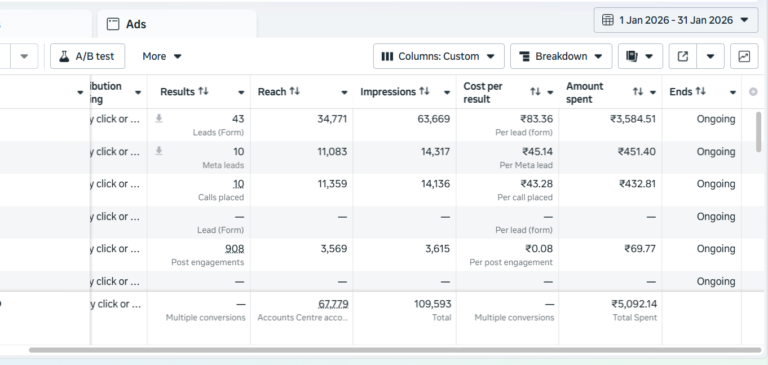Screen dimensions: 768x365
Task: Open Amount spent column menu
Action: [x=653, y=93]
